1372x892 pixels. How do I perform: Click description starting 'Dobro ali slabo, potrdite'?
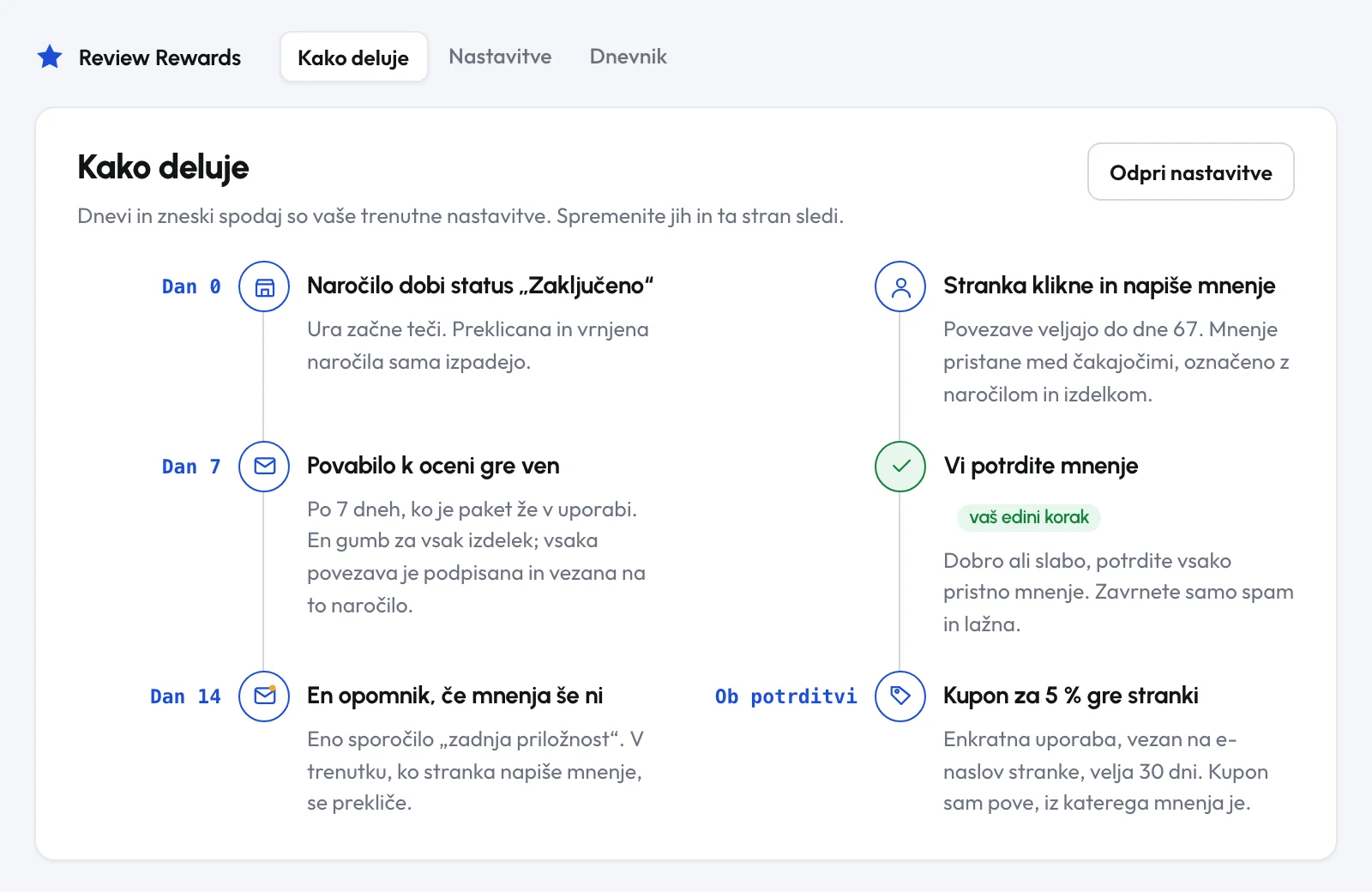click(1118, 593)
